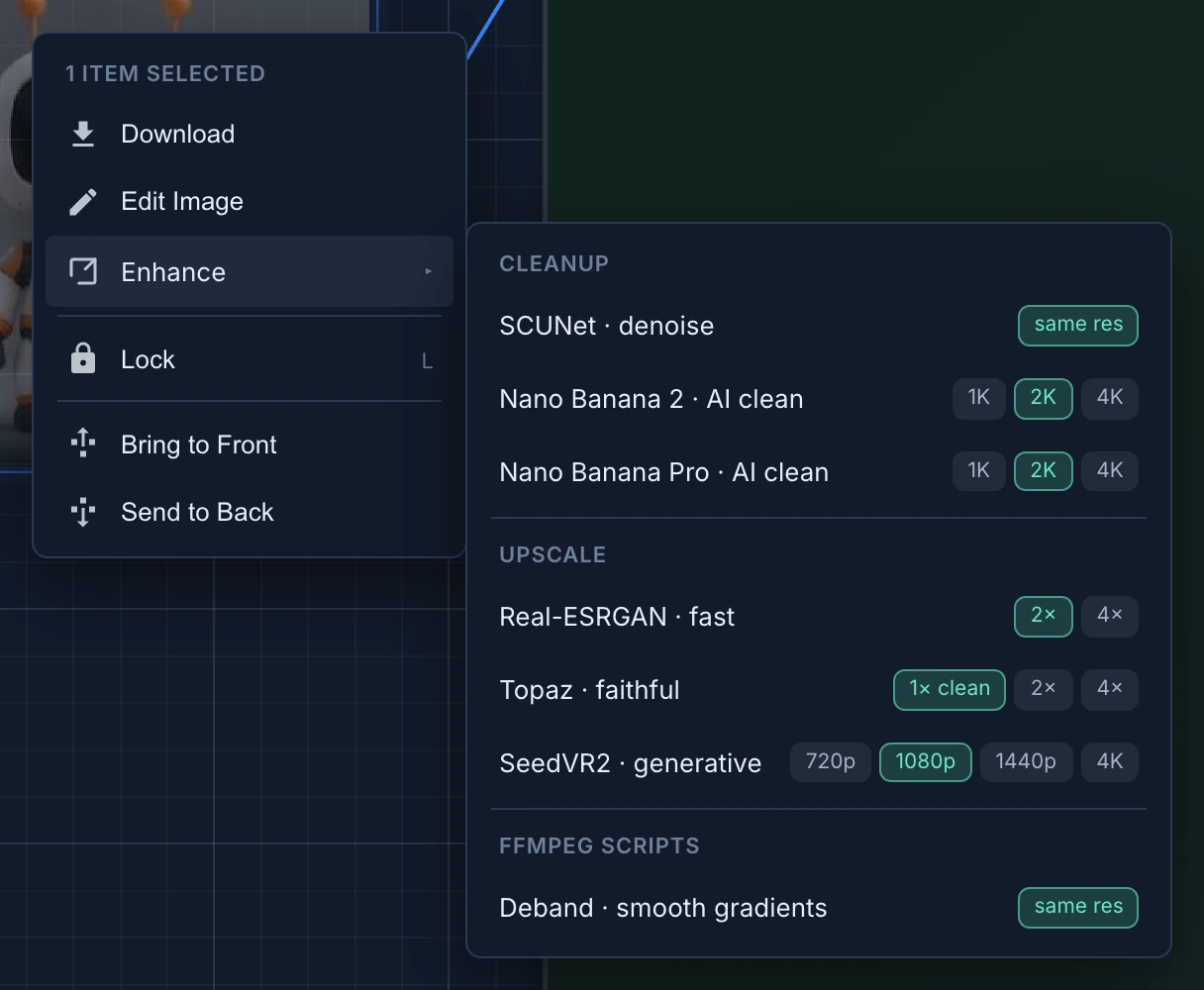Click the SCUNet · denoise label
Viewport: 1204px width, 990px height.
click(607, 326)
